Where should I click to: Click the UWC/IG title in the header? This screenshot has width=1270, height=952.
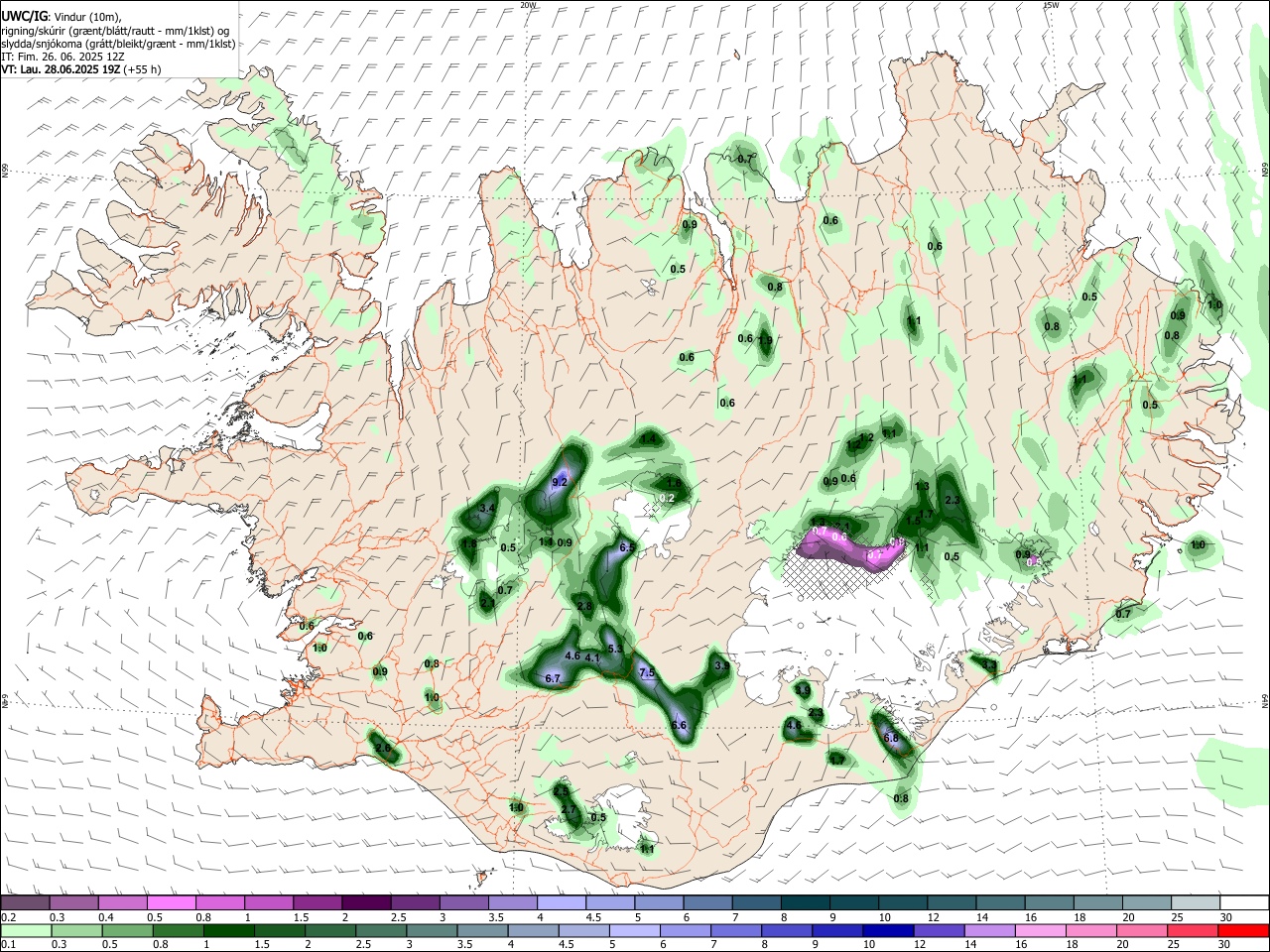click(x=24, y=17)
